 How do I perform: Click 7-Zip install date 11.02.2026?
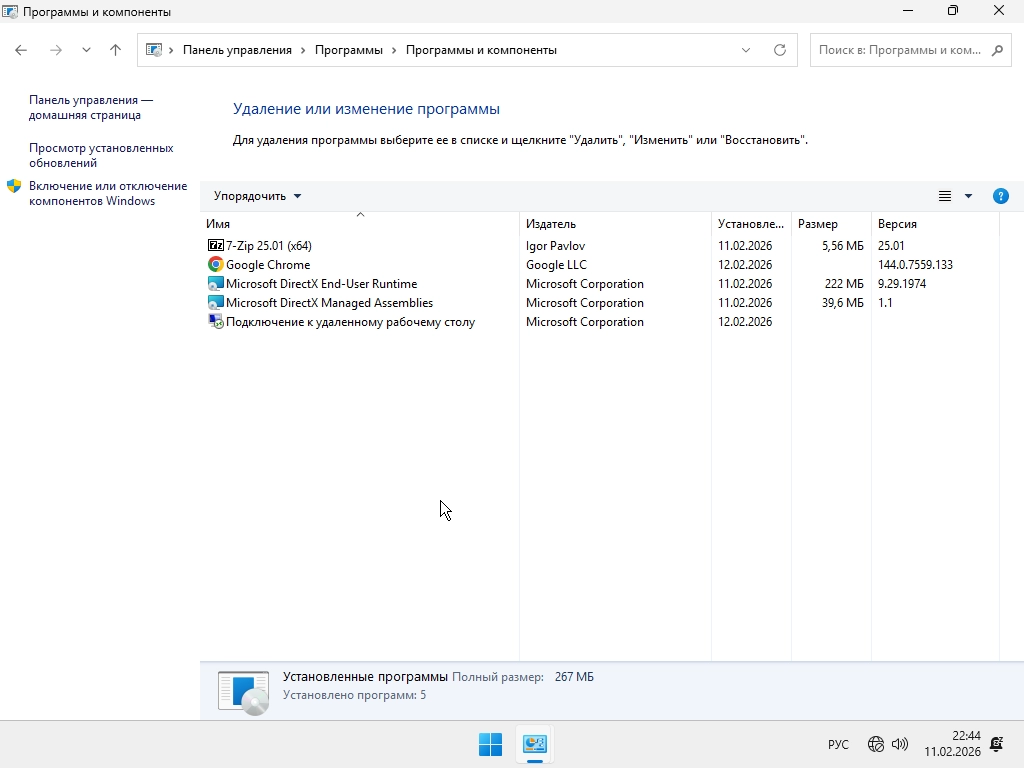744,246
